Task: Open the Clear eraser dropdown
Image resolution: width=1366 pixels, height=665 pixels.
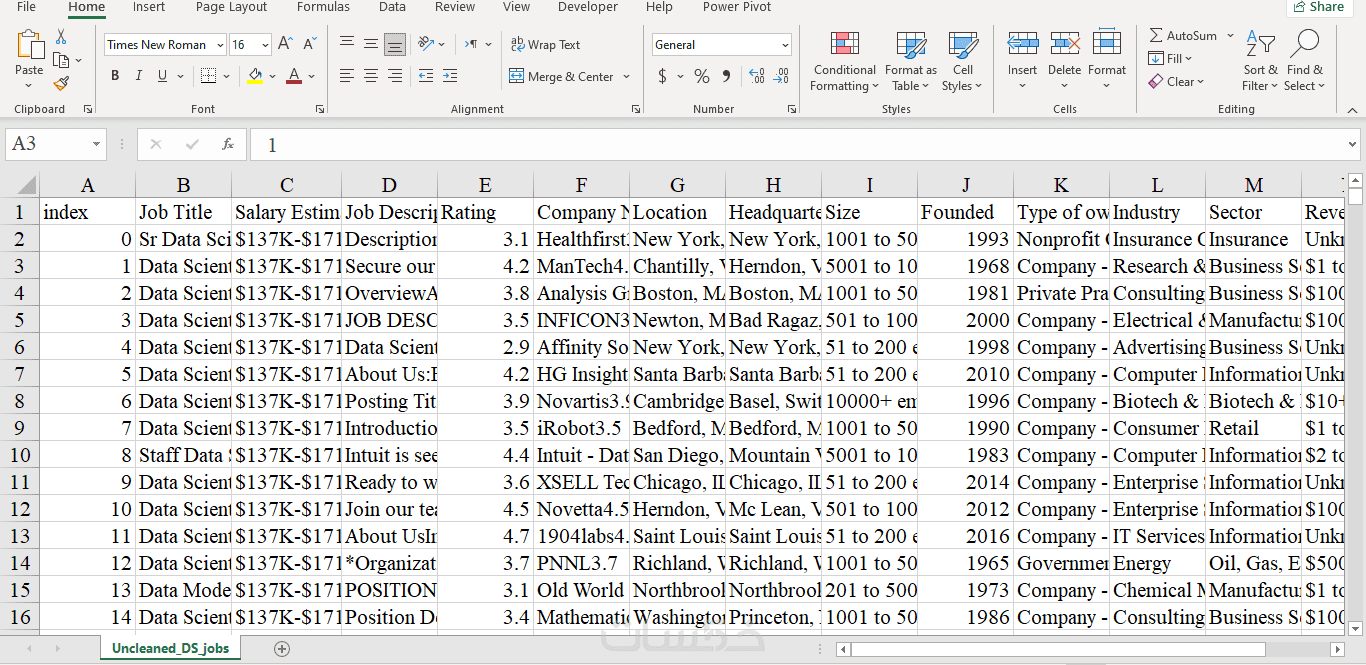Action: pyautogui.click(x=1176, y=81)
